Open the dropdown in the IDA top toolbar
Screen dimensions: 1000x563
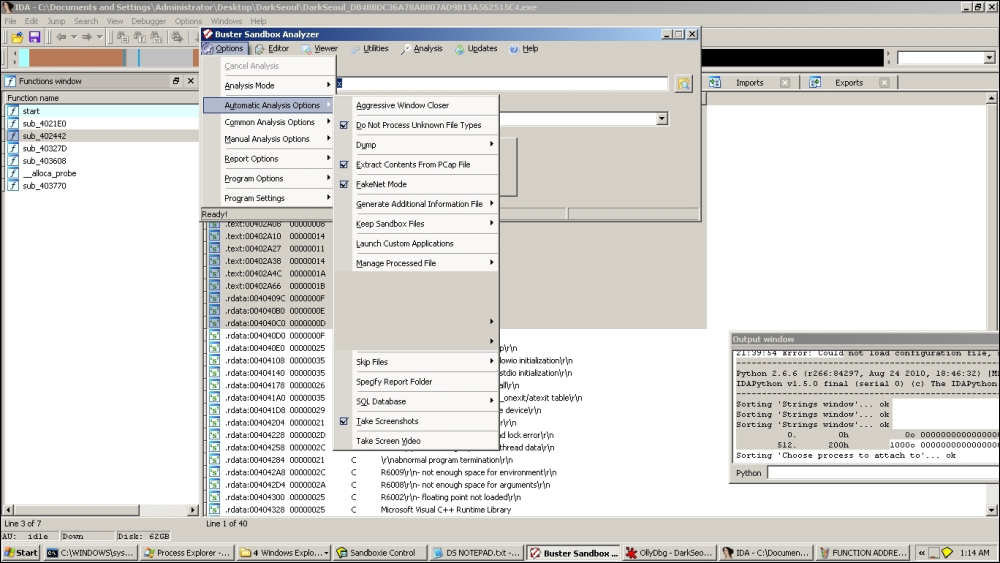pos(989,58)
